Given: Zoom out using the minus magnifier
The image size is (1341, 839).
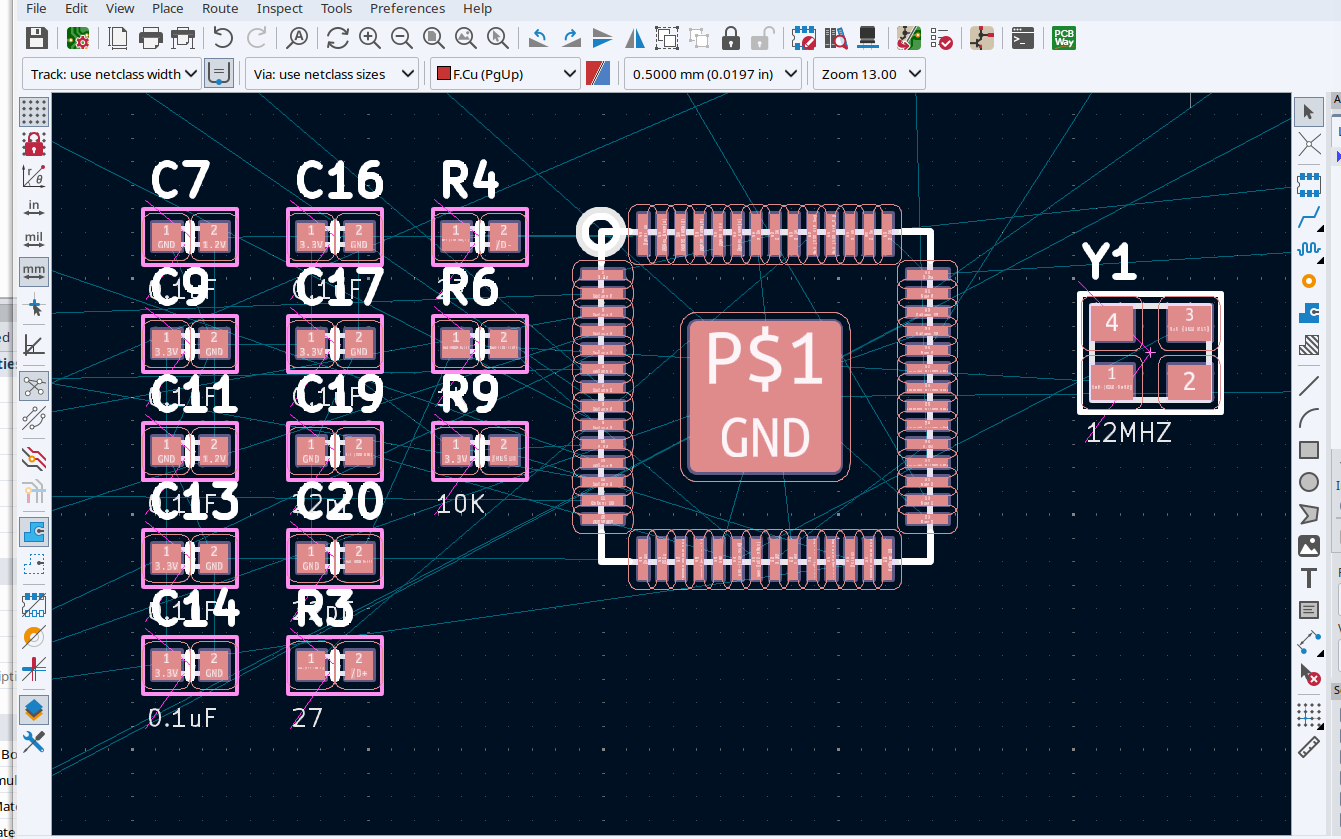Looking at the screenshot, I should point(402,39).
